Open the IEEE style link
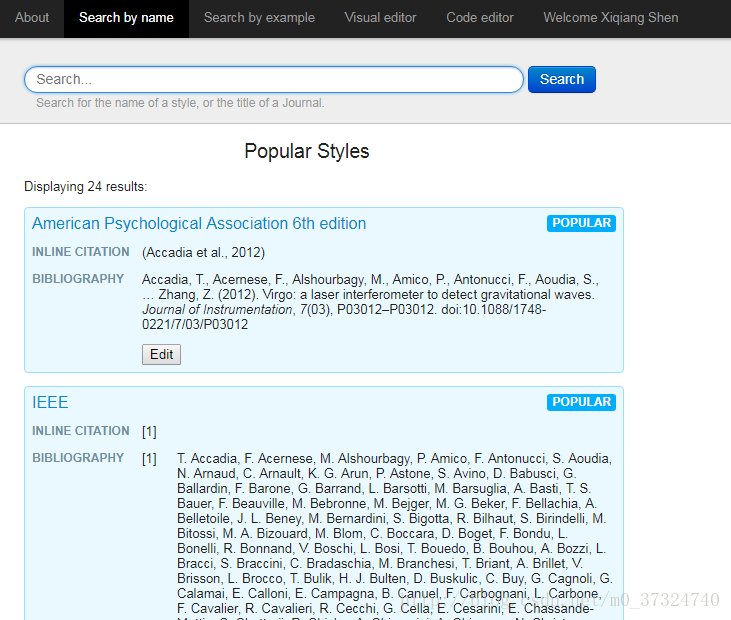The image size is (731, 620). click(x=50, y=402)
